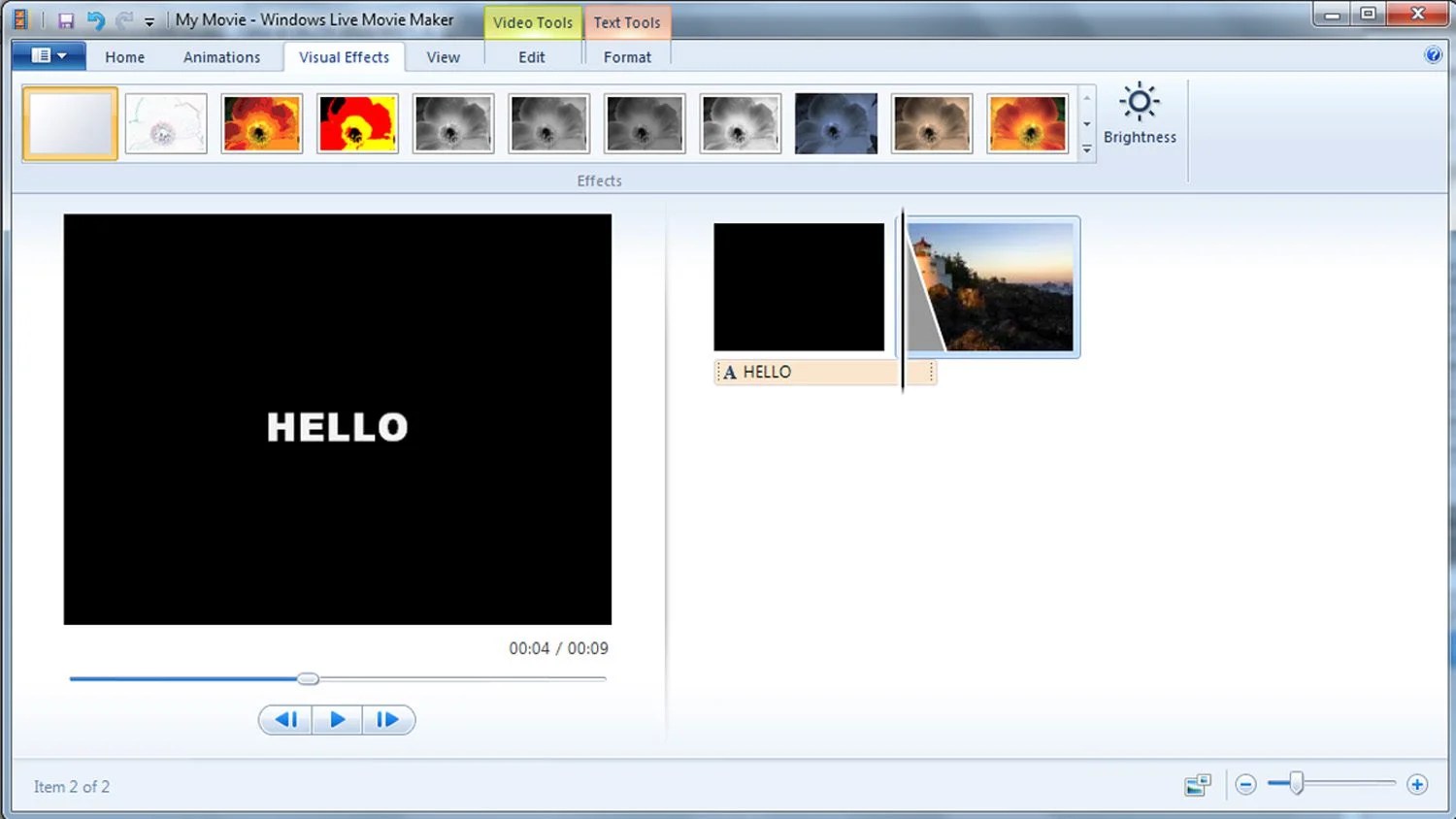Open the application menu dropdown
Image resolution: width=1456 pixels, height=819 pixels.
pyautogui.click(x=48, y=55)
